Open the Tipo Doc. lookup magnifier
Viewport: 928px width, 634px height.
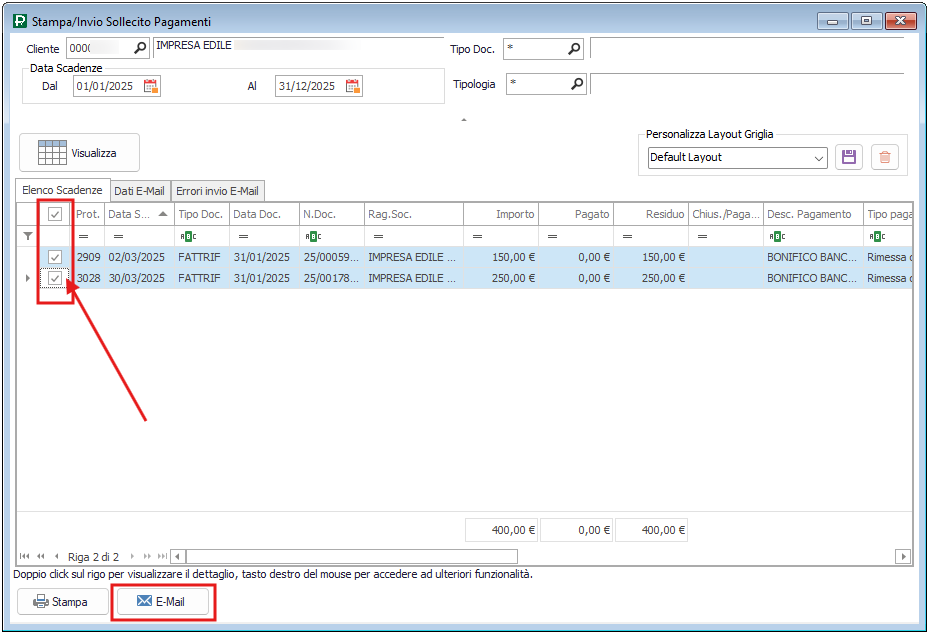pyautogui.click(x=575, y=48)
